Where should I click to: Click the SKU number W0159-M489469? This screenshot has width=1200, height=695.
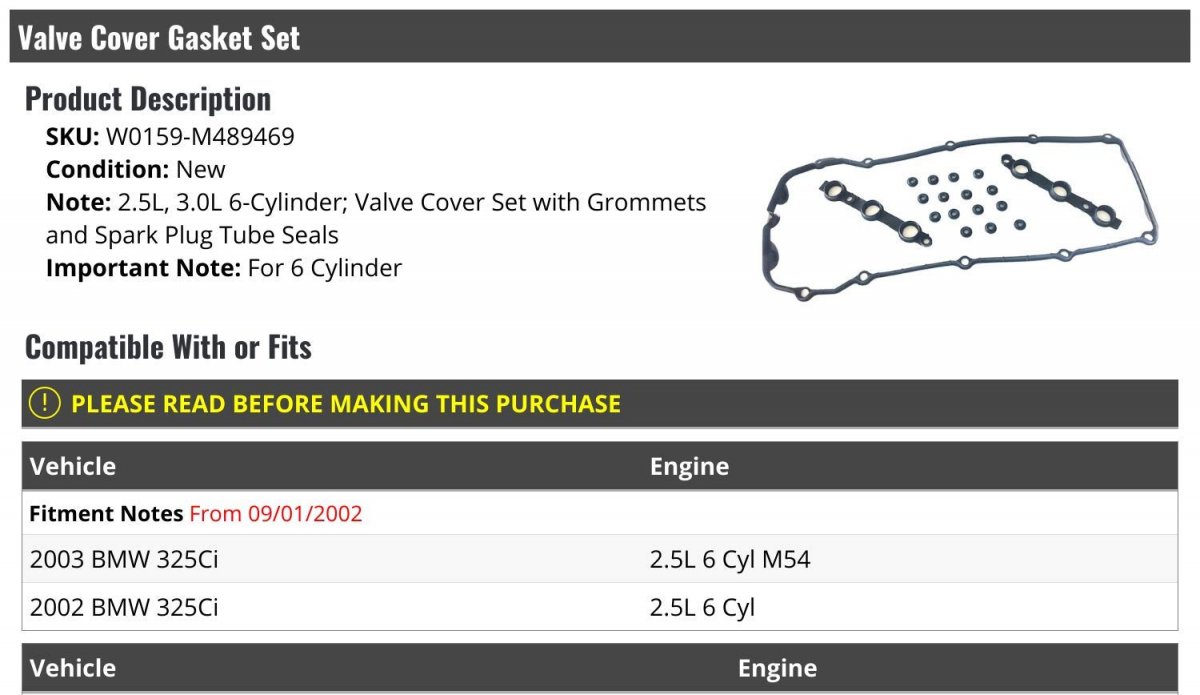(200, 137)
